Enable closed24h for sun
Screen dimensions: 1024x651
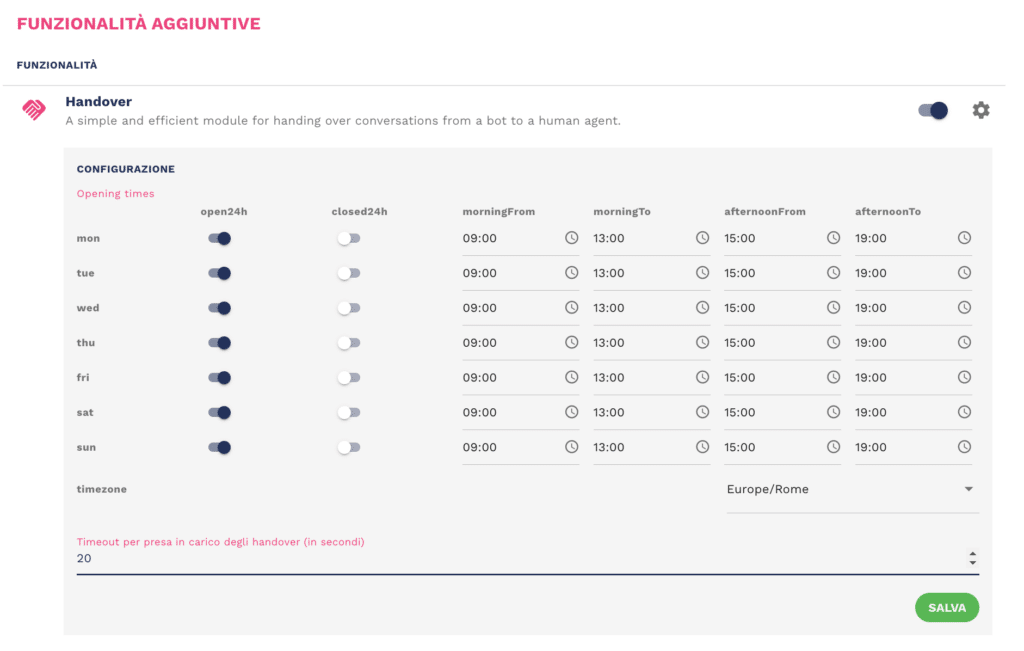tap(349, 447)
